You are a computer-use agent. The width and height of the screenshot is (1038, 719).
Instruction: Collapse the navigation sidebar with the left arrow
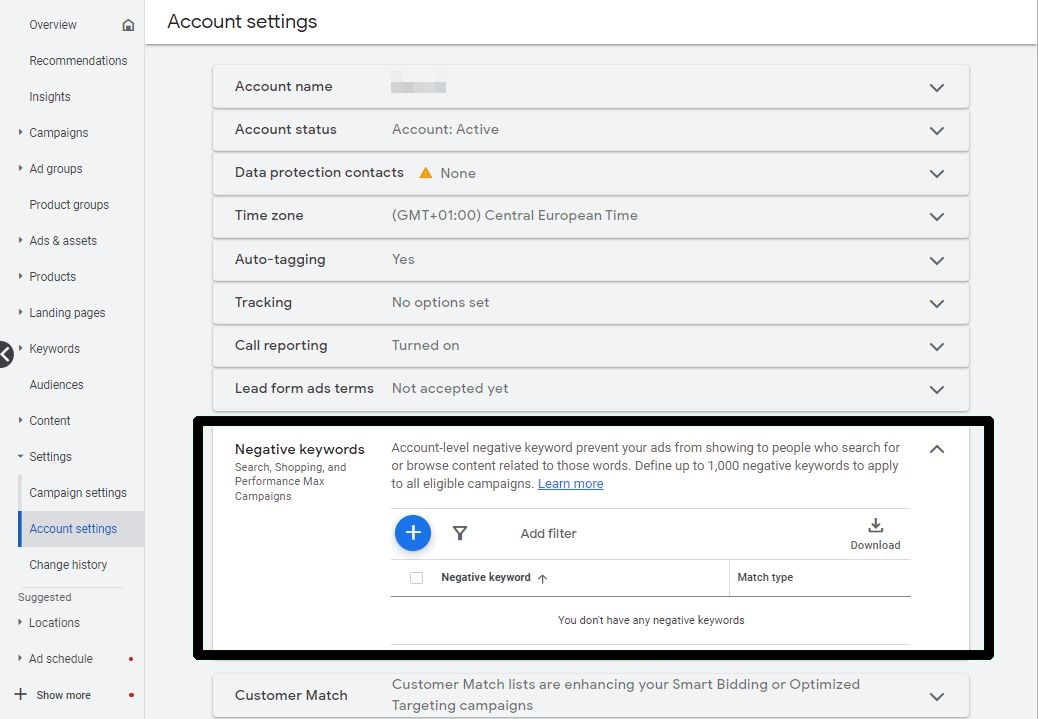(5, 354)
